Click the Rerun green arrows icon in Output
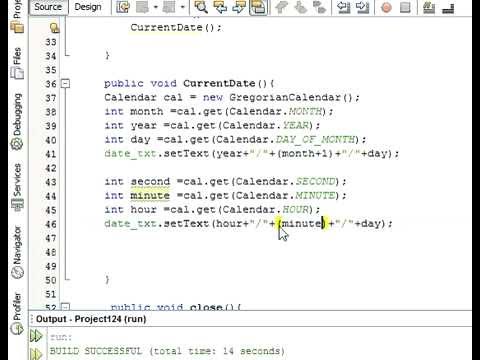 (x=36, y=336)
